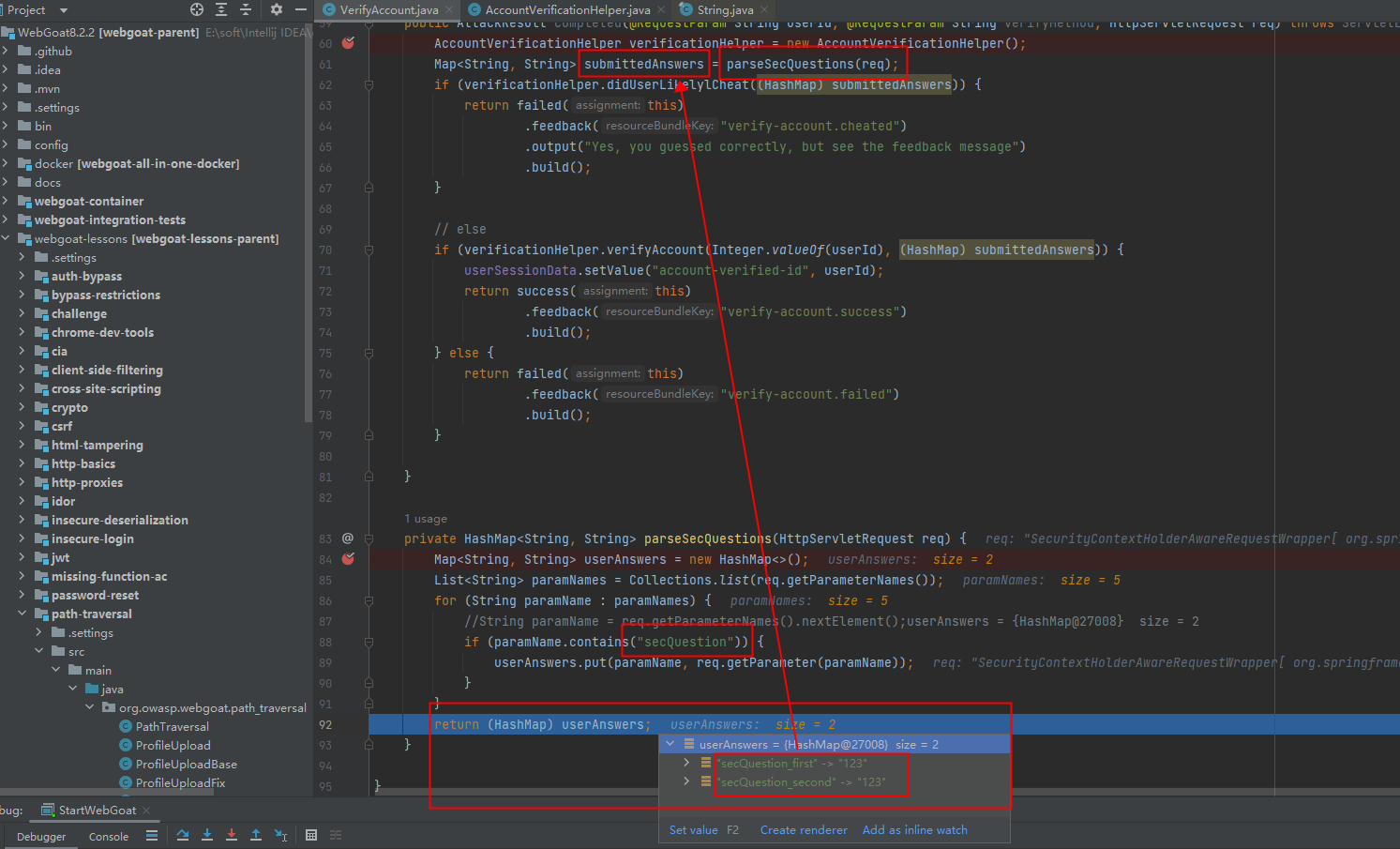This screenshot has width=1400, height=849.
Task: Open the Project view dropdown
Action: point(64,10)
